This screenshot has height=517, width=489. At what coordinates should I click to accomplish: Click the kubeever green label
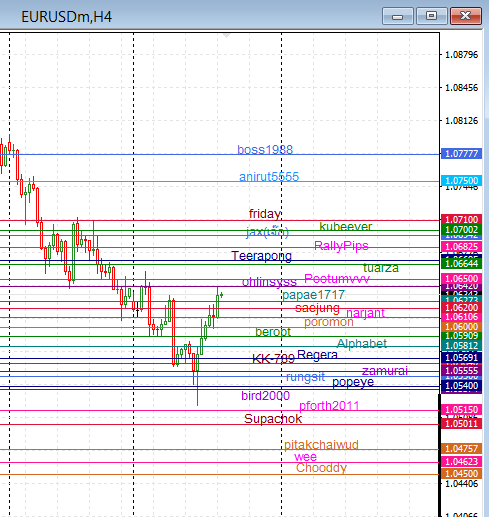tap(346, 227)
